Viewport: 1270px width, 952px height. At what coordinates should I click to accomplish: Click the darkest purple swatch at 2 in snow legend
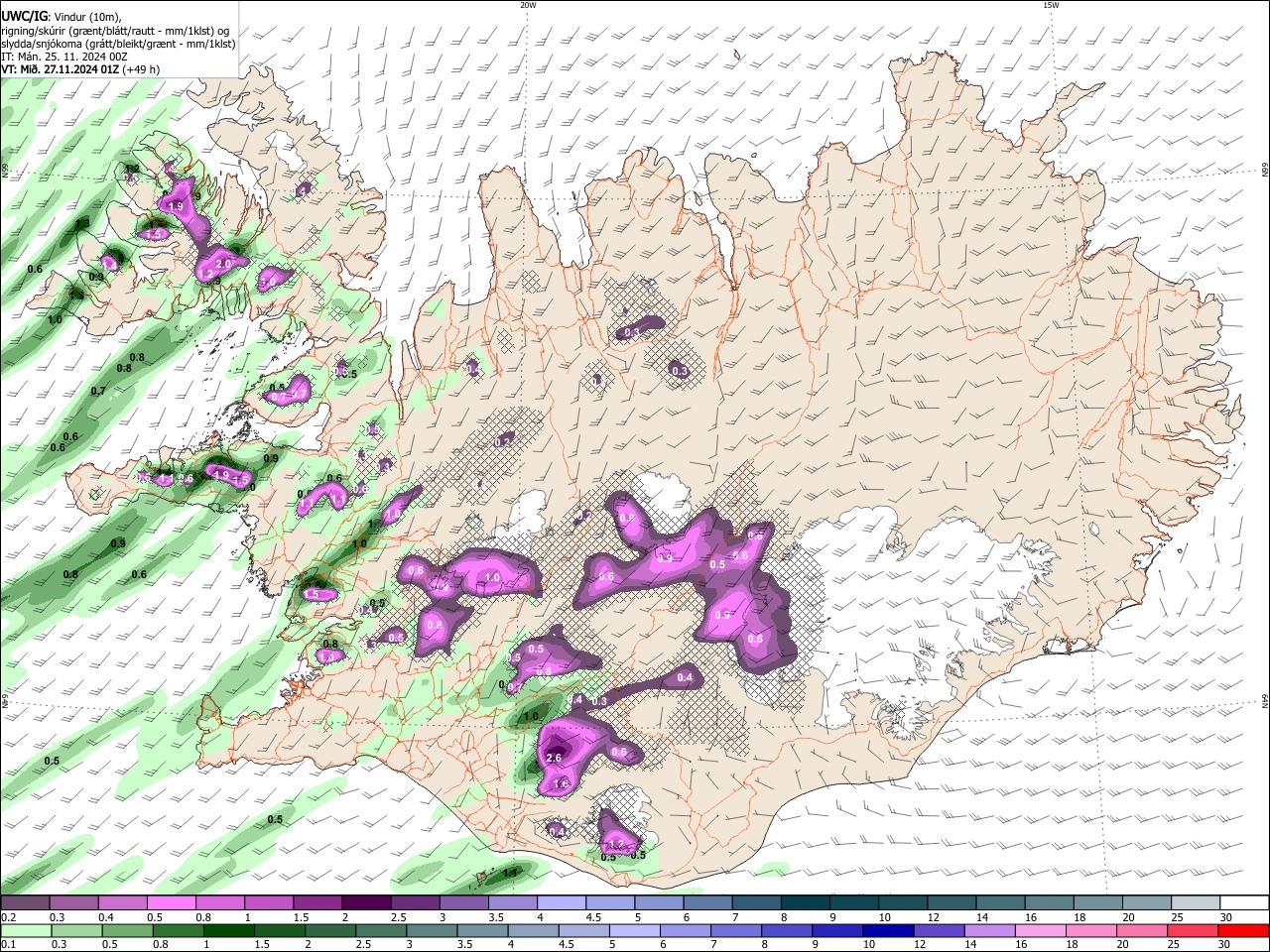tap(366, 902)
